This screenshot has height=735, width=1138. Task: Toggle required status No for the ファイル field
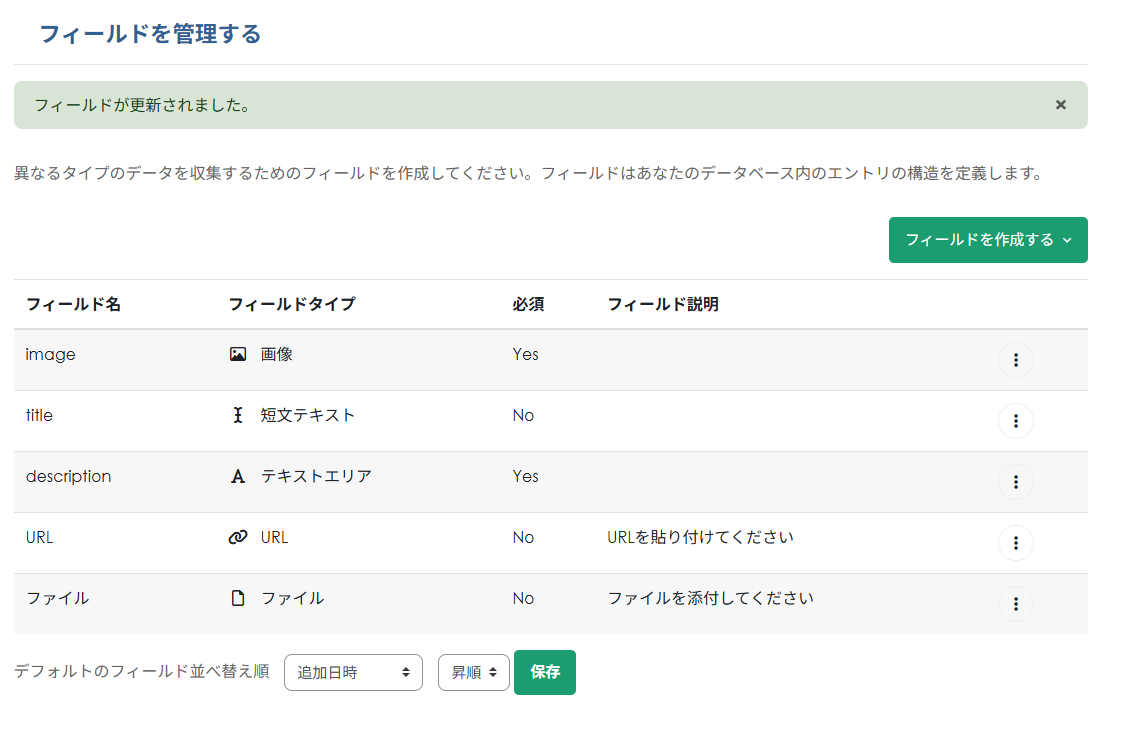pyautogui.click(x=523, y=598)
